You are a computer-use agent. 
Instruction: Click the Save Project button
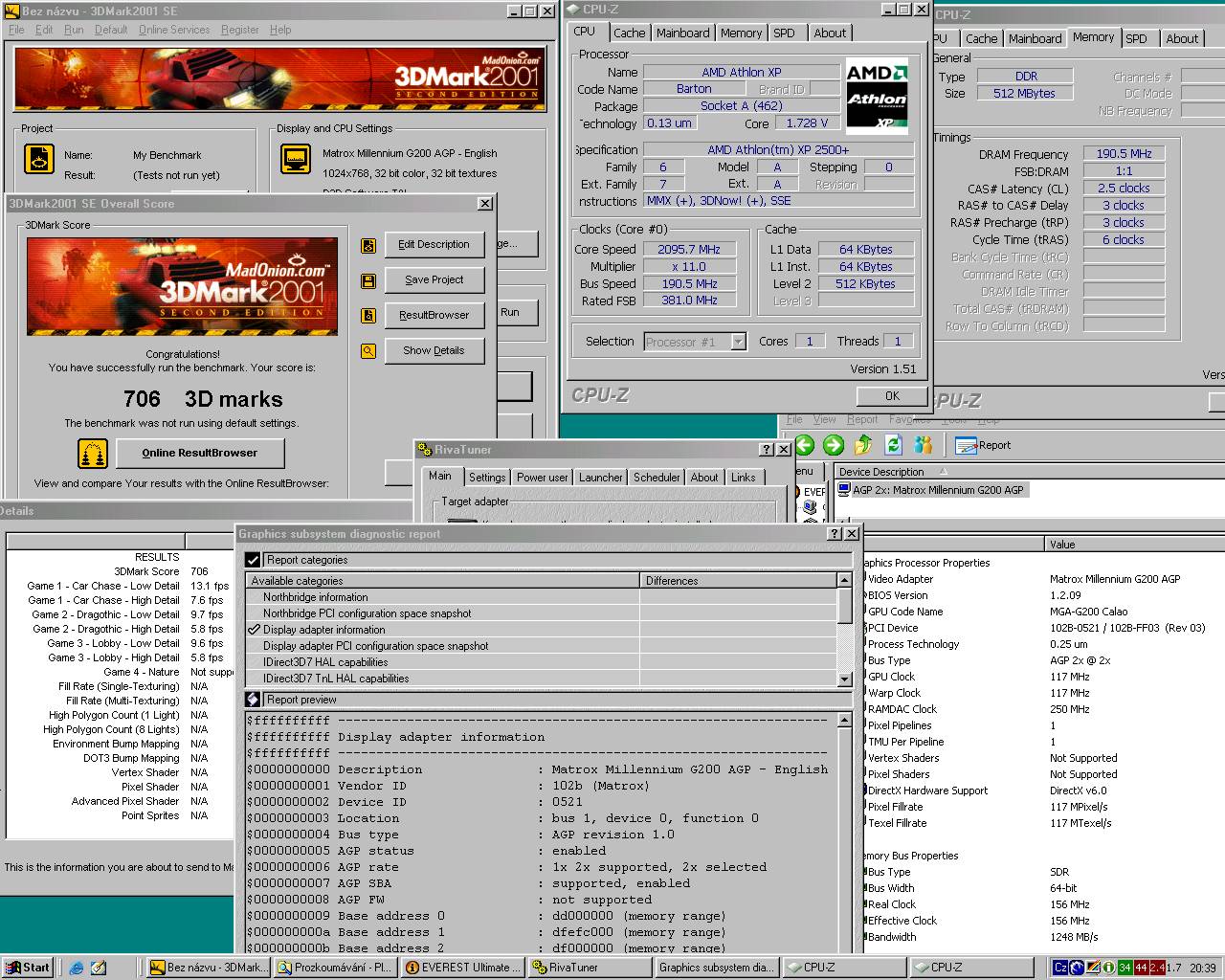pyautogui.click(x=434, y=280)
